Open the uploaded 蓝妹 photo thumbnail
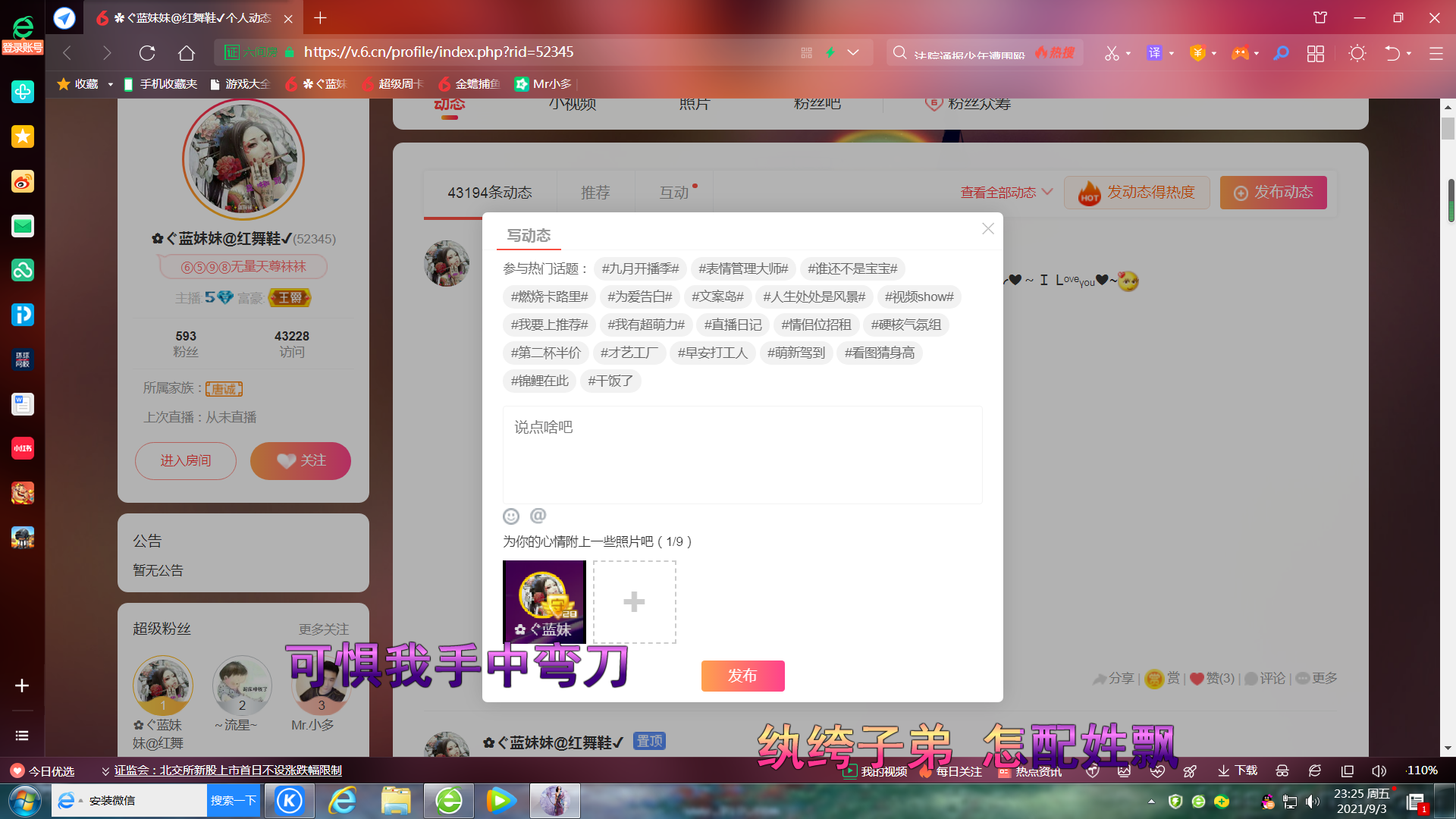This screenshot has width=1456, height=819. click(x=544, y=602)
